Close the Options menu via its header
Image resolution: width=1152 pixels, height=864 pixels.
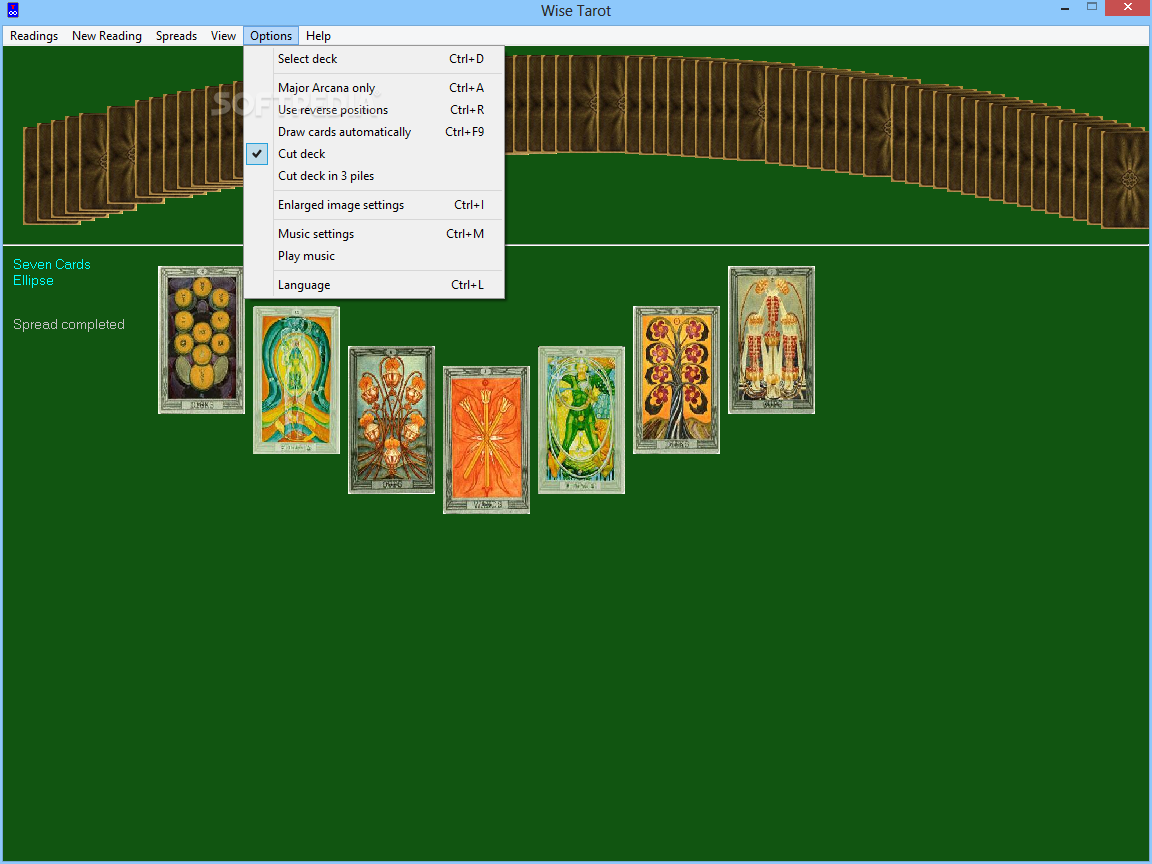pyautogui.click(x=271, y=36)
